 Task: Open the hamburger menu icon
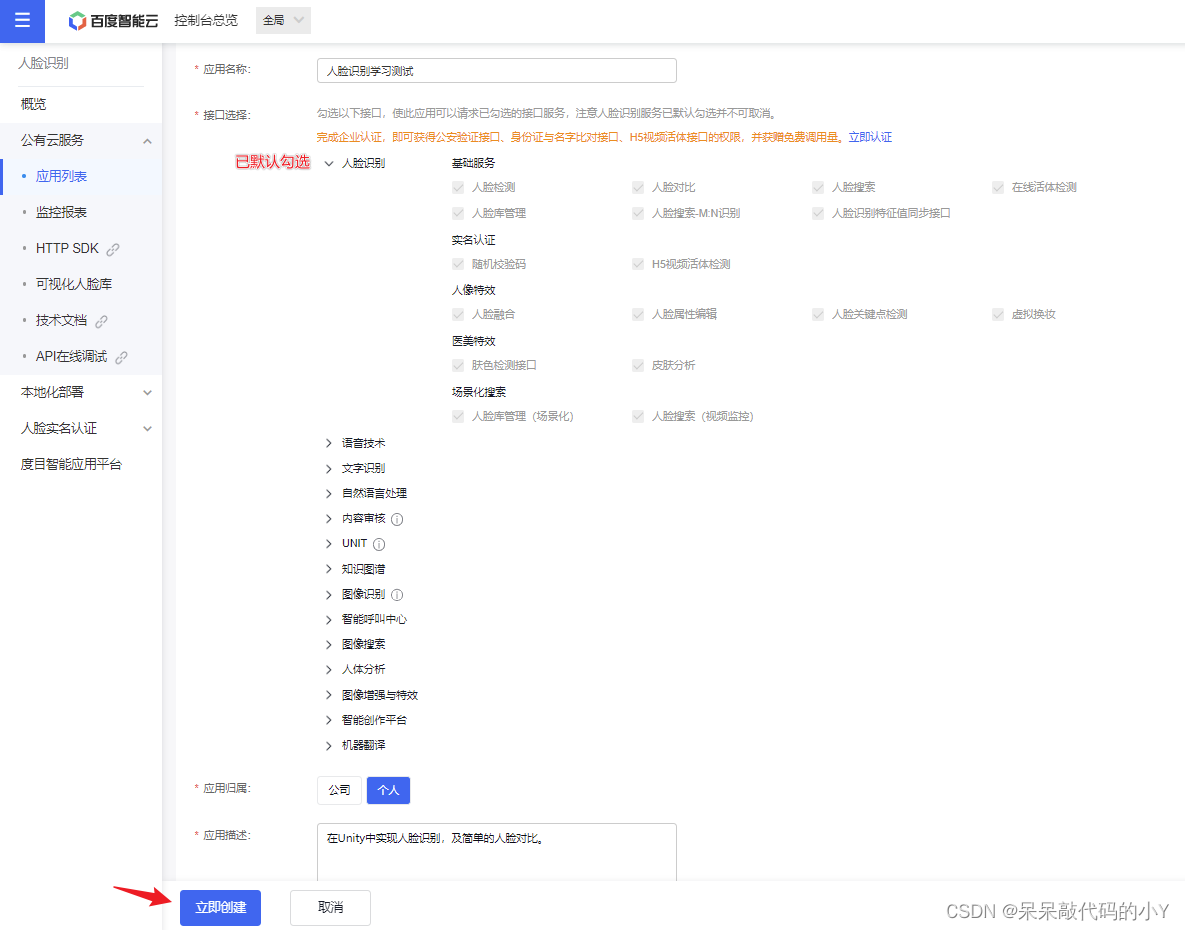(x=22, y=20)
